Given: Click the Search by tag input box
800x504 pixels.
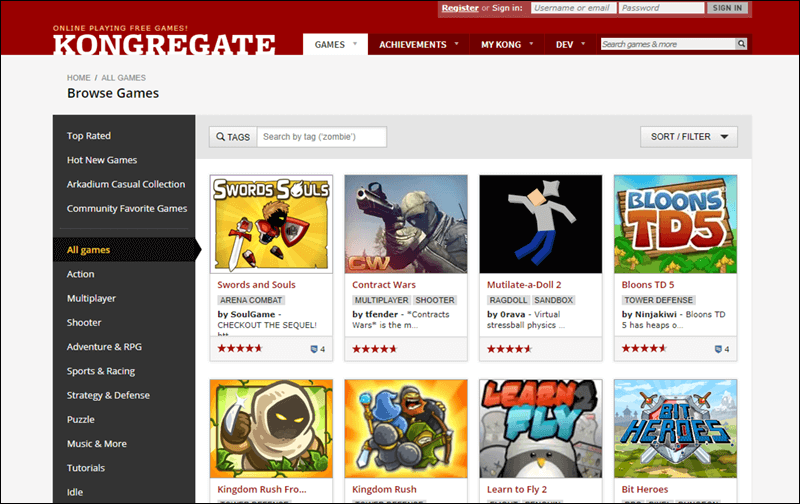Looking at the screenshot, I should click(x=321, y=137).
